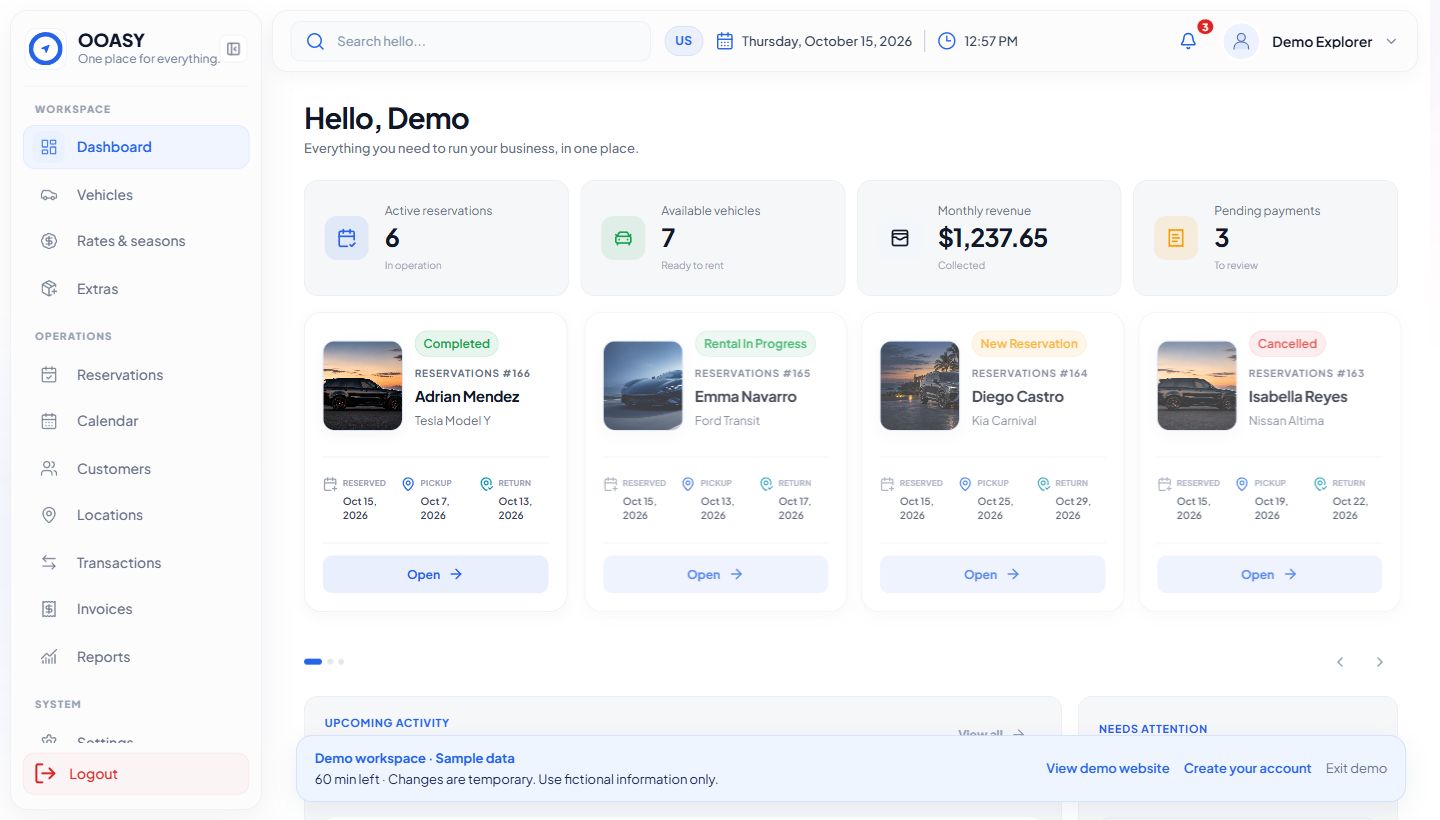Click pickup pin icon on Adrian Mendez card
The width and height of the screenshot is (1440, 820).
pyautogui.click(x=408, y=484)
